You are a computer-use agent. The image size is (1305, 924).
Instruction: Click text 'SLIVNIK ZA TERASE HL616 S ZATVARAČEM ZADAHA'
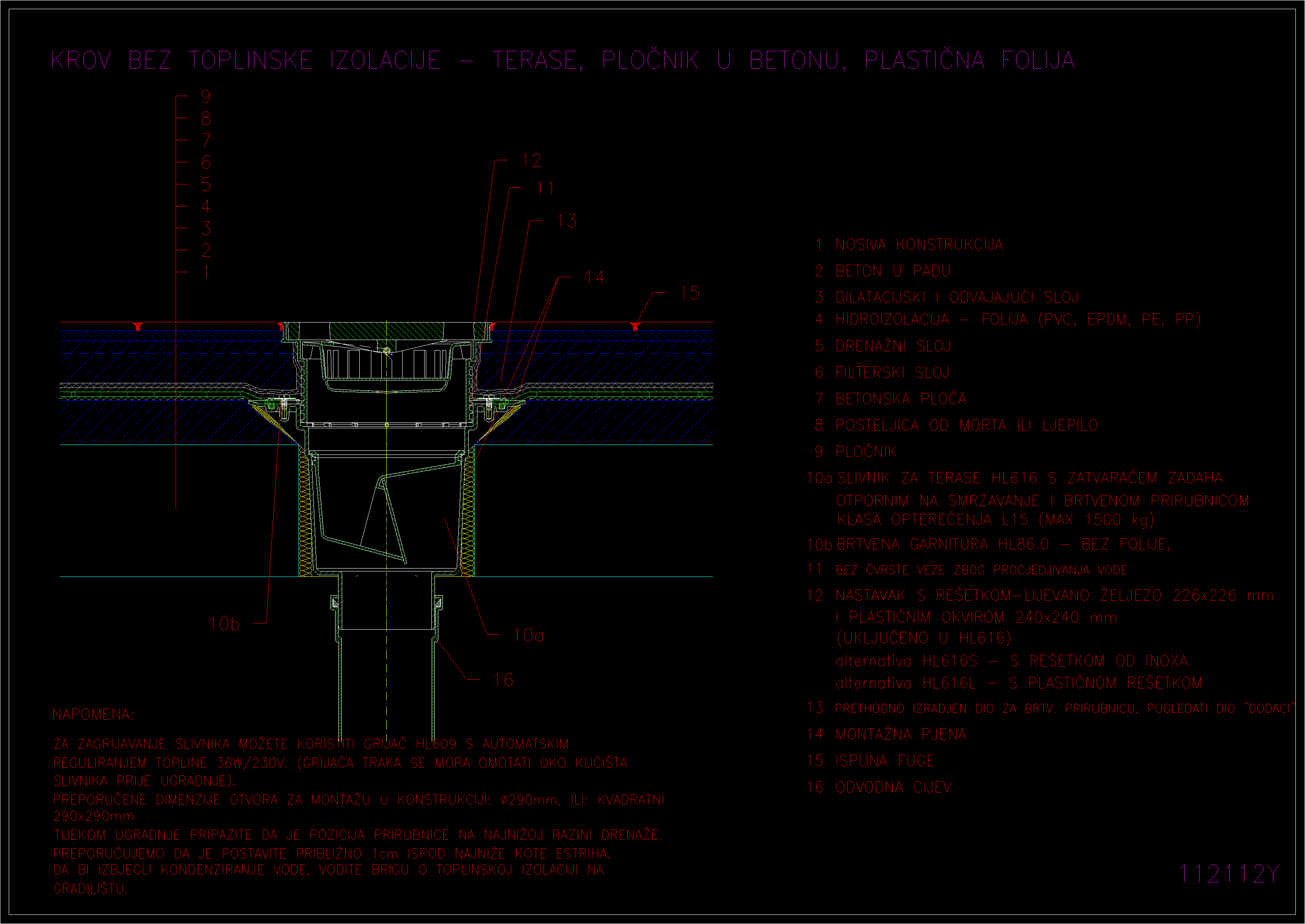pyautogui.click(x=1030, y=477)
